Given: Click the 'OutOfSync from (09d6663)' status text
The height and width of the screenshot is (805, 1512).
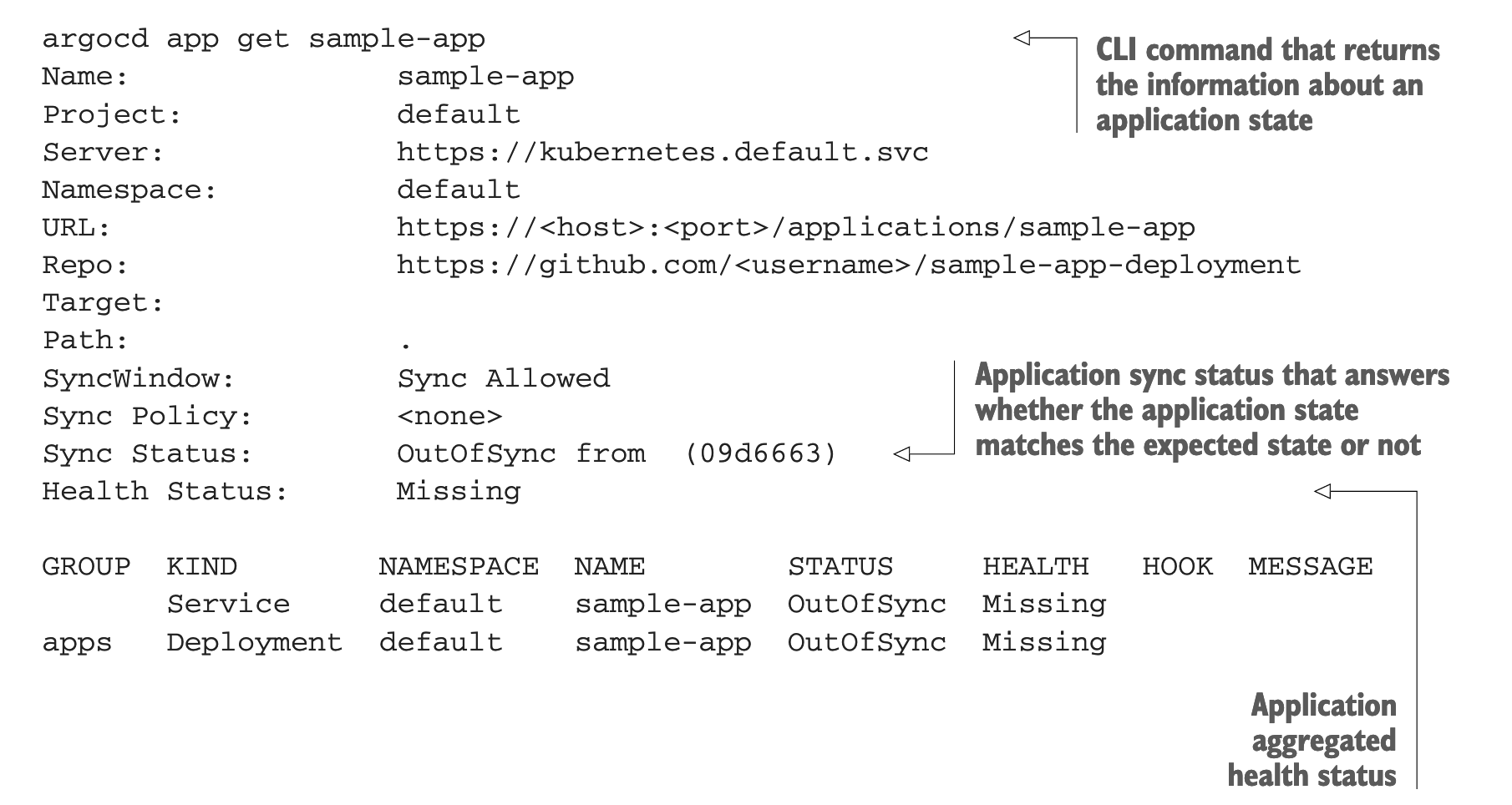Looking at the screenshot, I should [616, 453].
